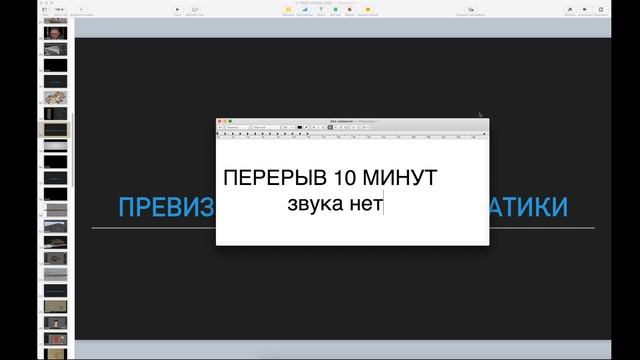640x360 pixels.
Task: Click the text 'звука нет' in TextEdit
Action: [335, 203]
